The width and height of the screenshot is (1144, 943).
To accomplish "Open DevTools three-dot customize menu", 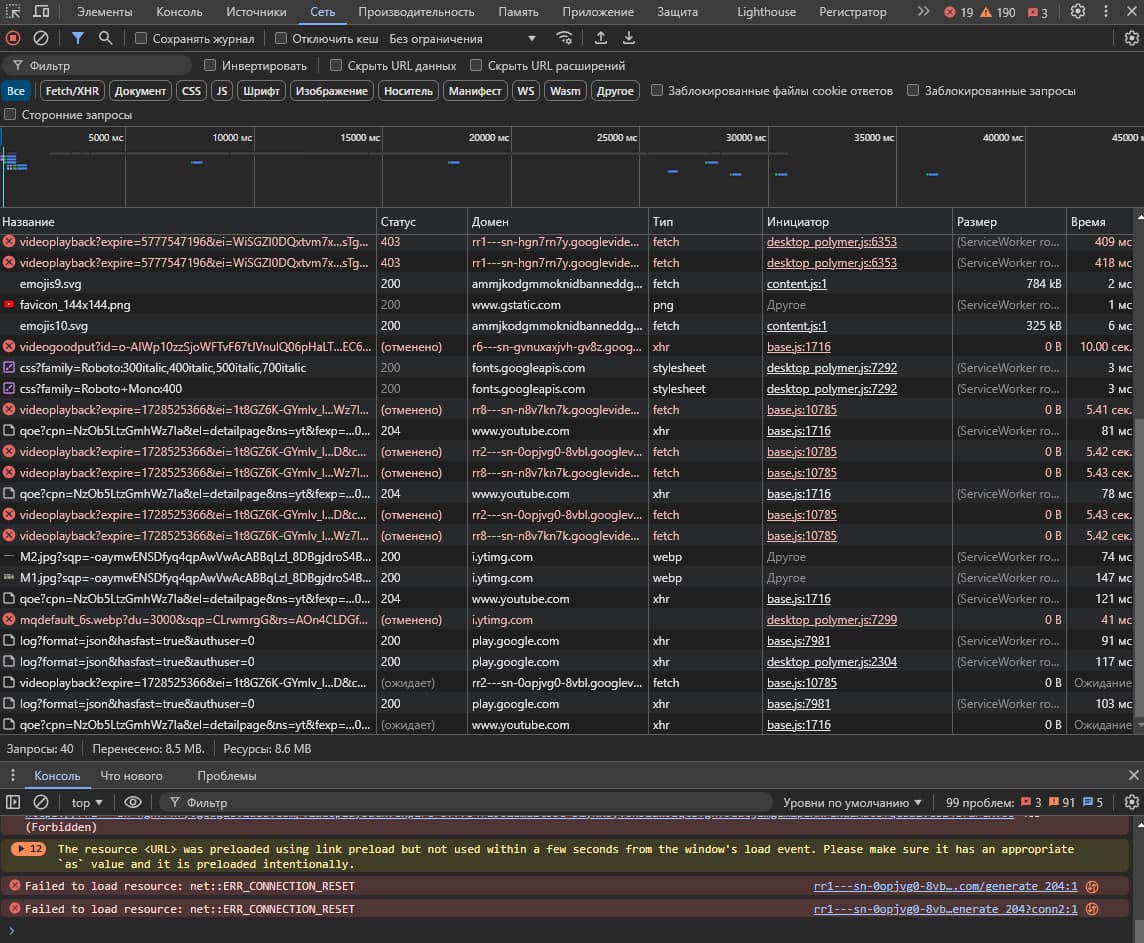I will 1106,12.
